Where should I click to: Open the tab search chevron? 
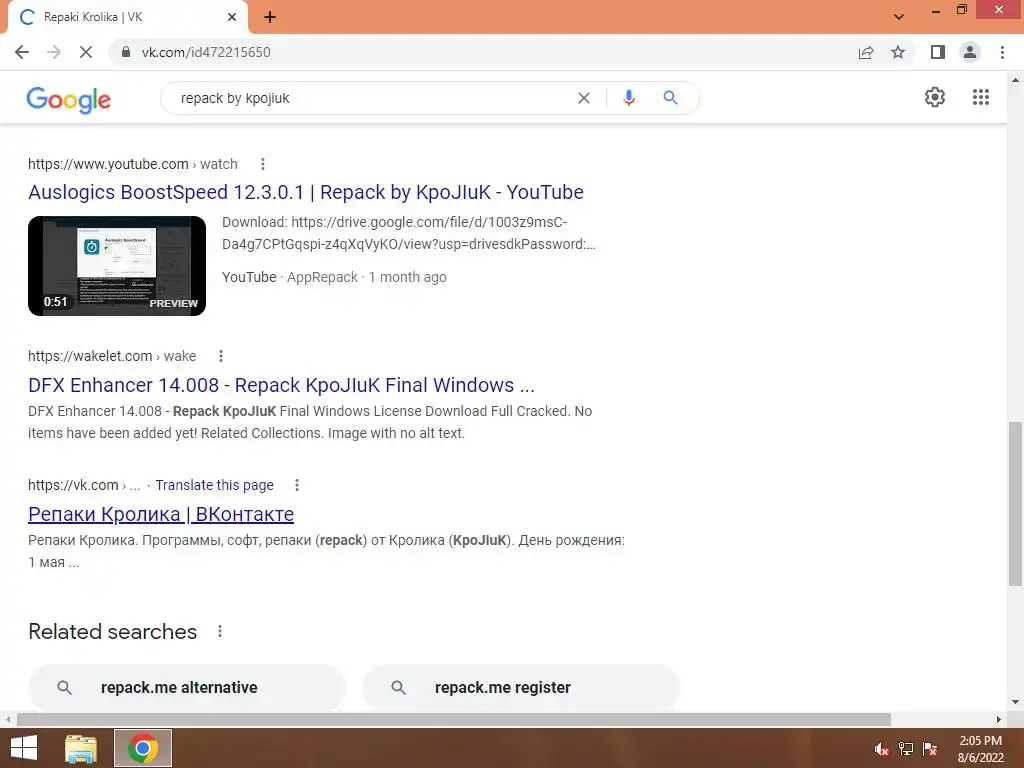[899, 17]
